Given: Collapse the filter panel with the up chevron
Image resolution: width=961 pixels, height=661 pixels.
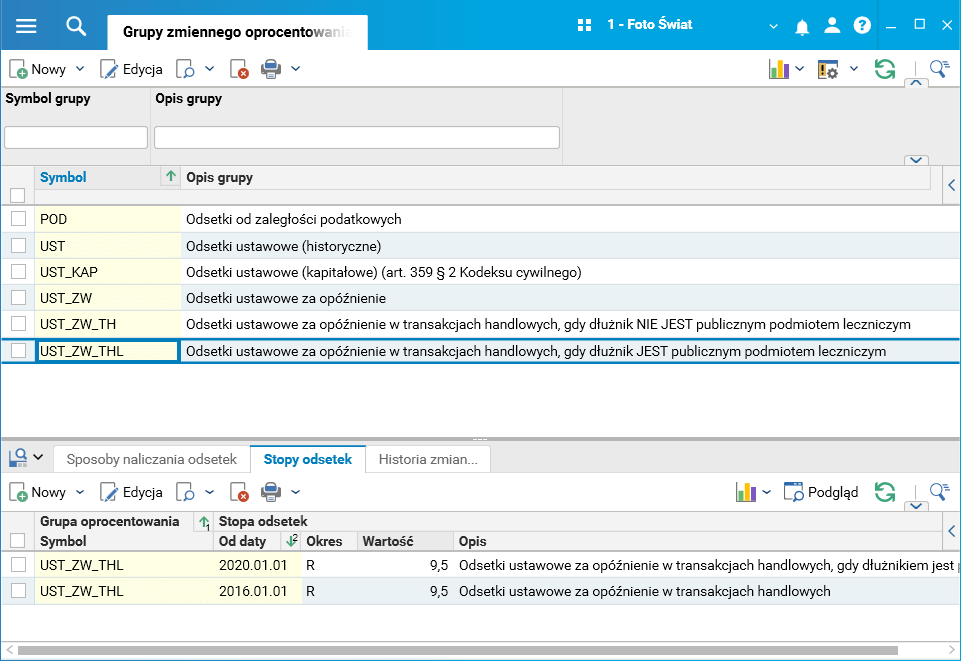Looking at the screenshot, I should coord(916,83).
